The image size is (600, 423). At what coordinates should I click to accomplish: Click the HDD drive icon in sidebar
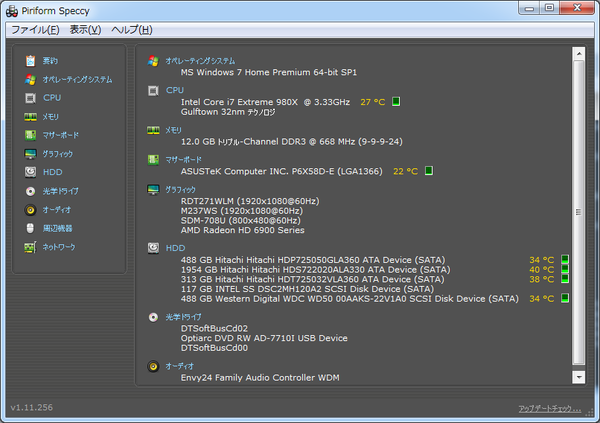point(30,172)
